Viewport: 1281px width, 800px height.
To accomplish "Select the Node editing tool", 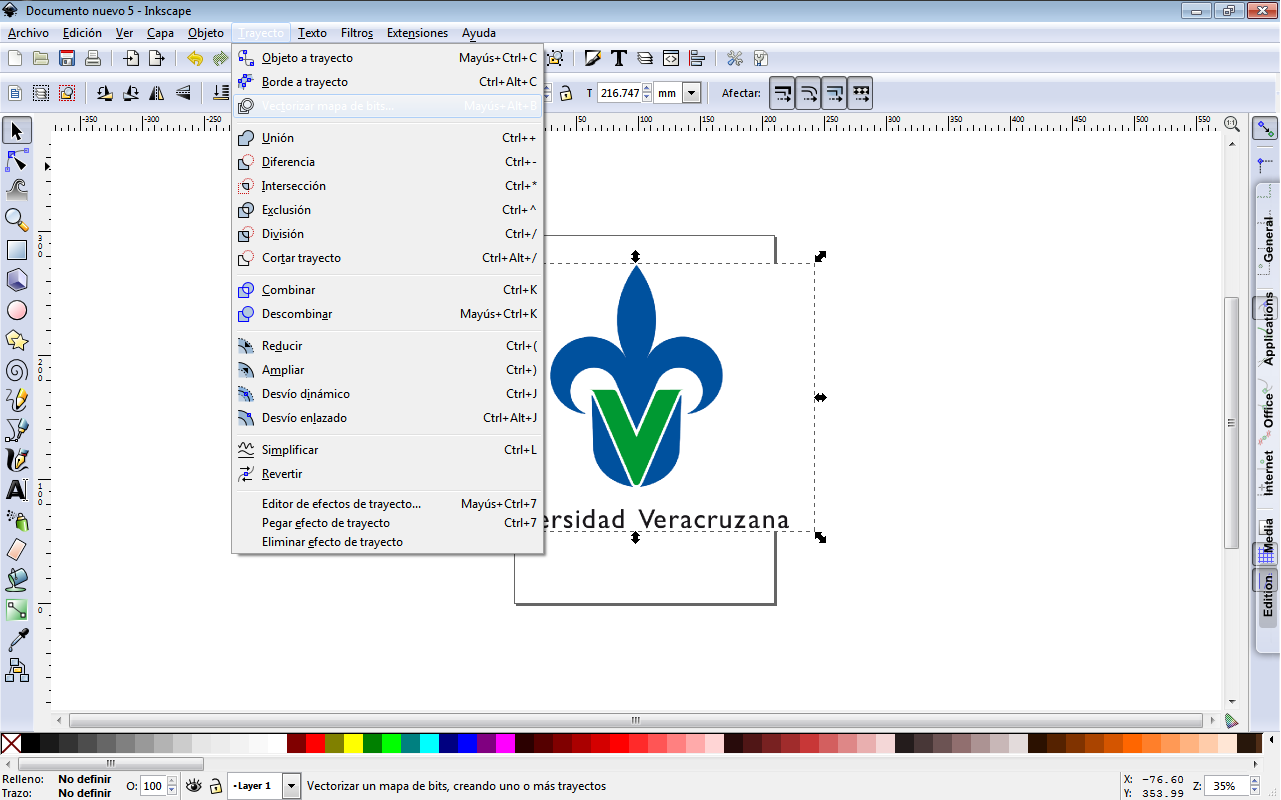I will click(17, 160).
